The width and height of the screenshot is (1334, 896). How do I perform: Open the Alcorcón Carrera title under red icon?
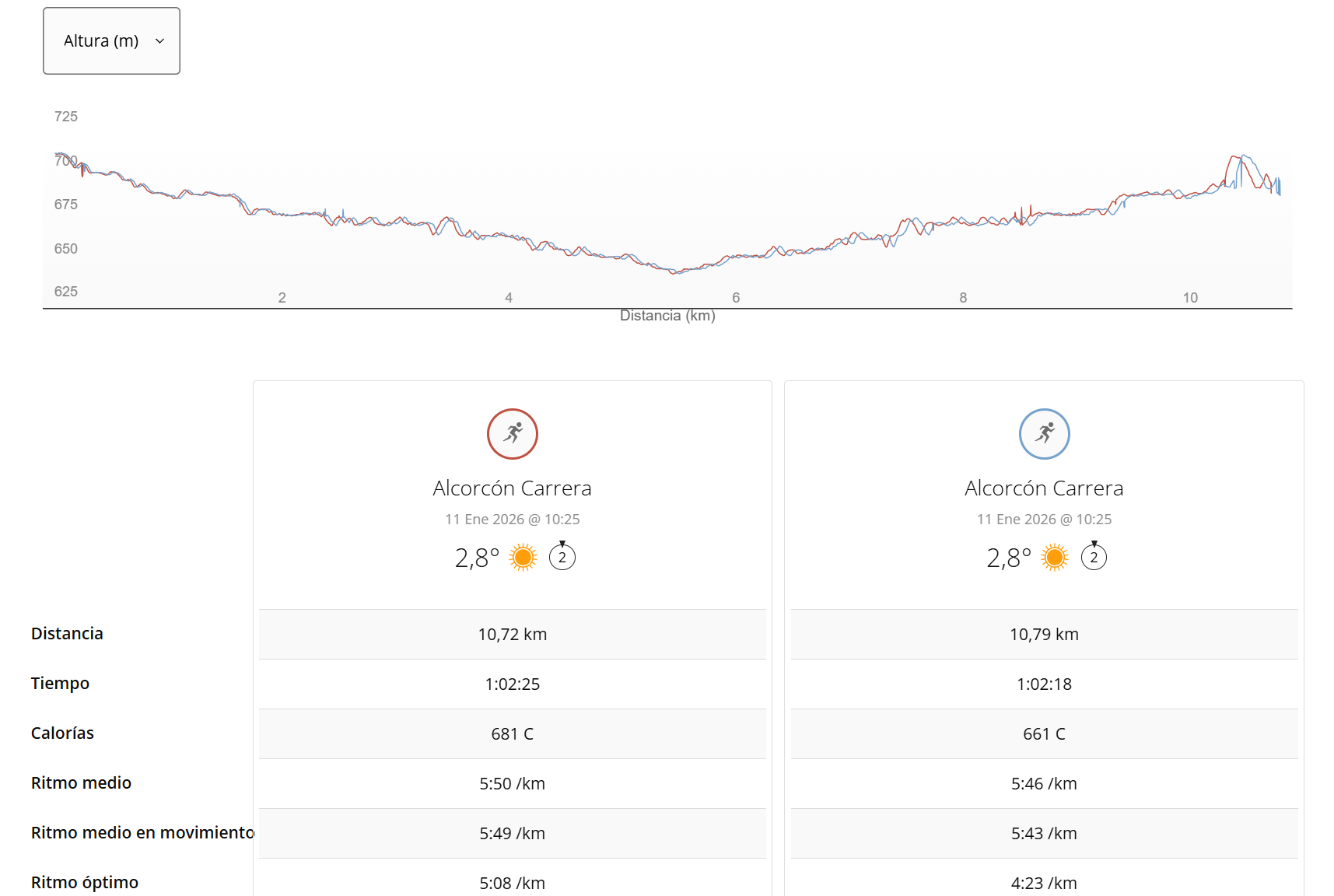point(512,488)
